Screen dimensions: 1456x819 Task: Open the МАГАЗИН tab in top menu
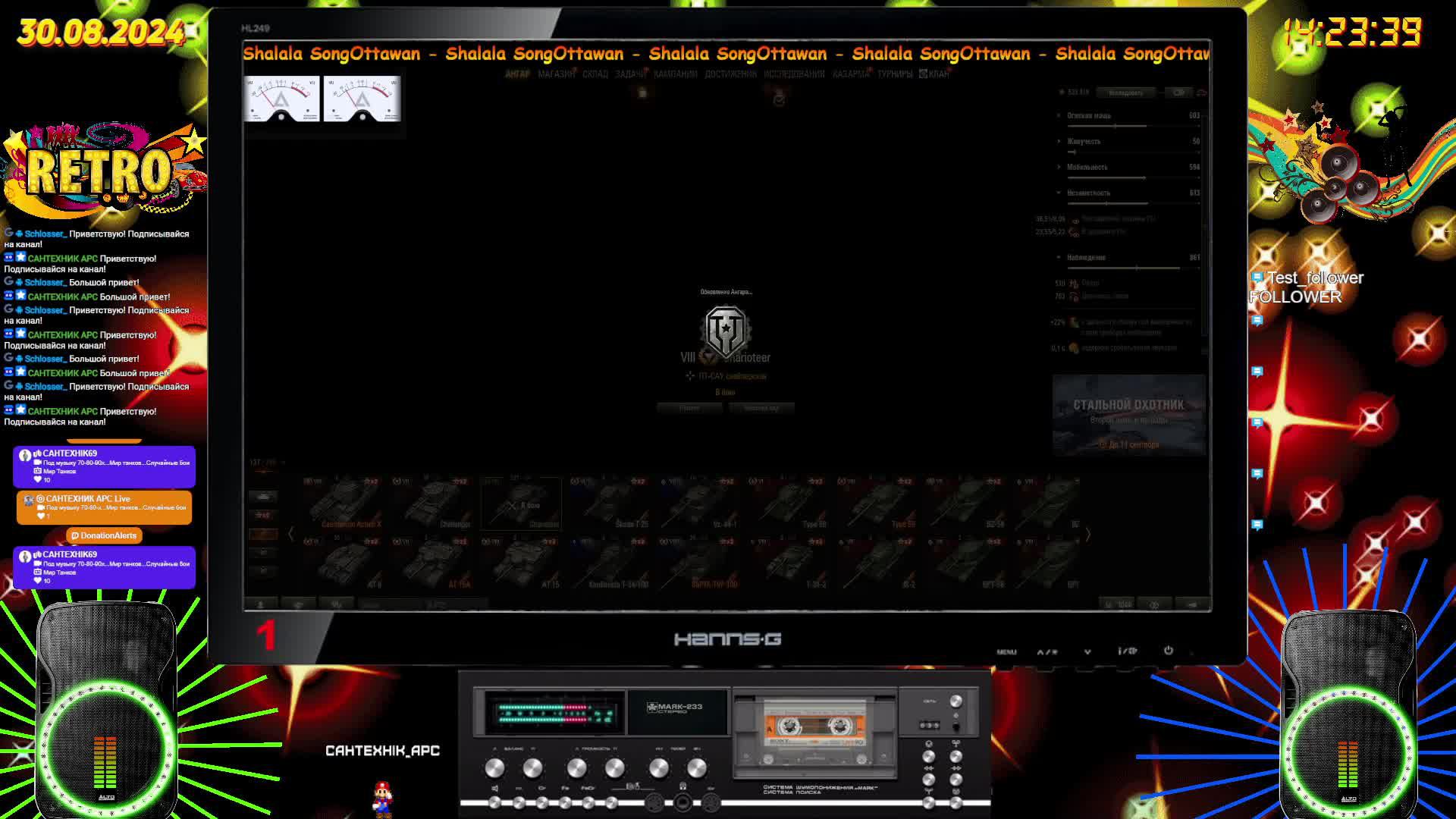tap(556, 74)
